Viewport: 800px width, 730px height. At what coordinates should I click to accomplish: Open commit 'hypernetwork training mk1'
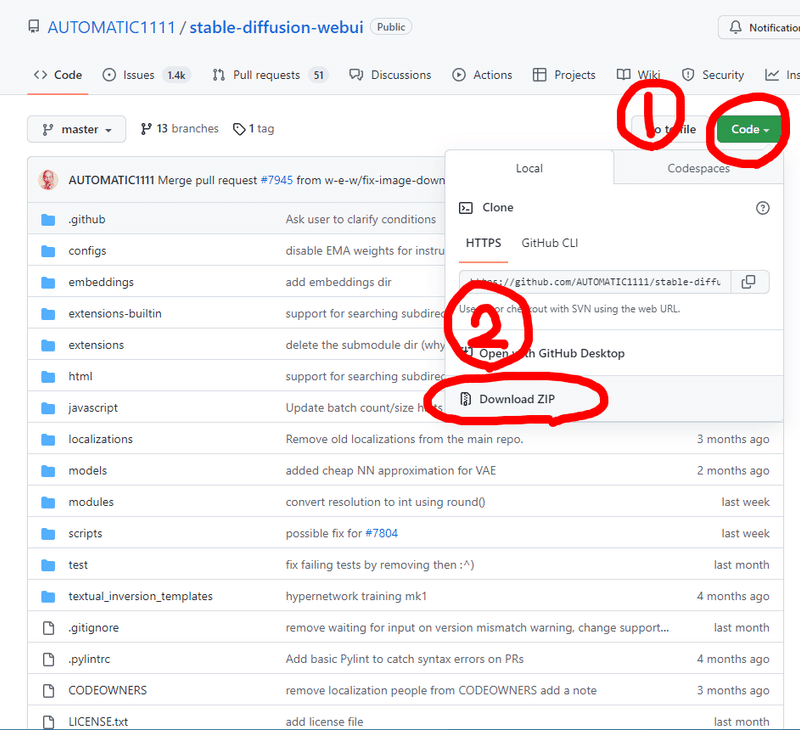[356, 596]
